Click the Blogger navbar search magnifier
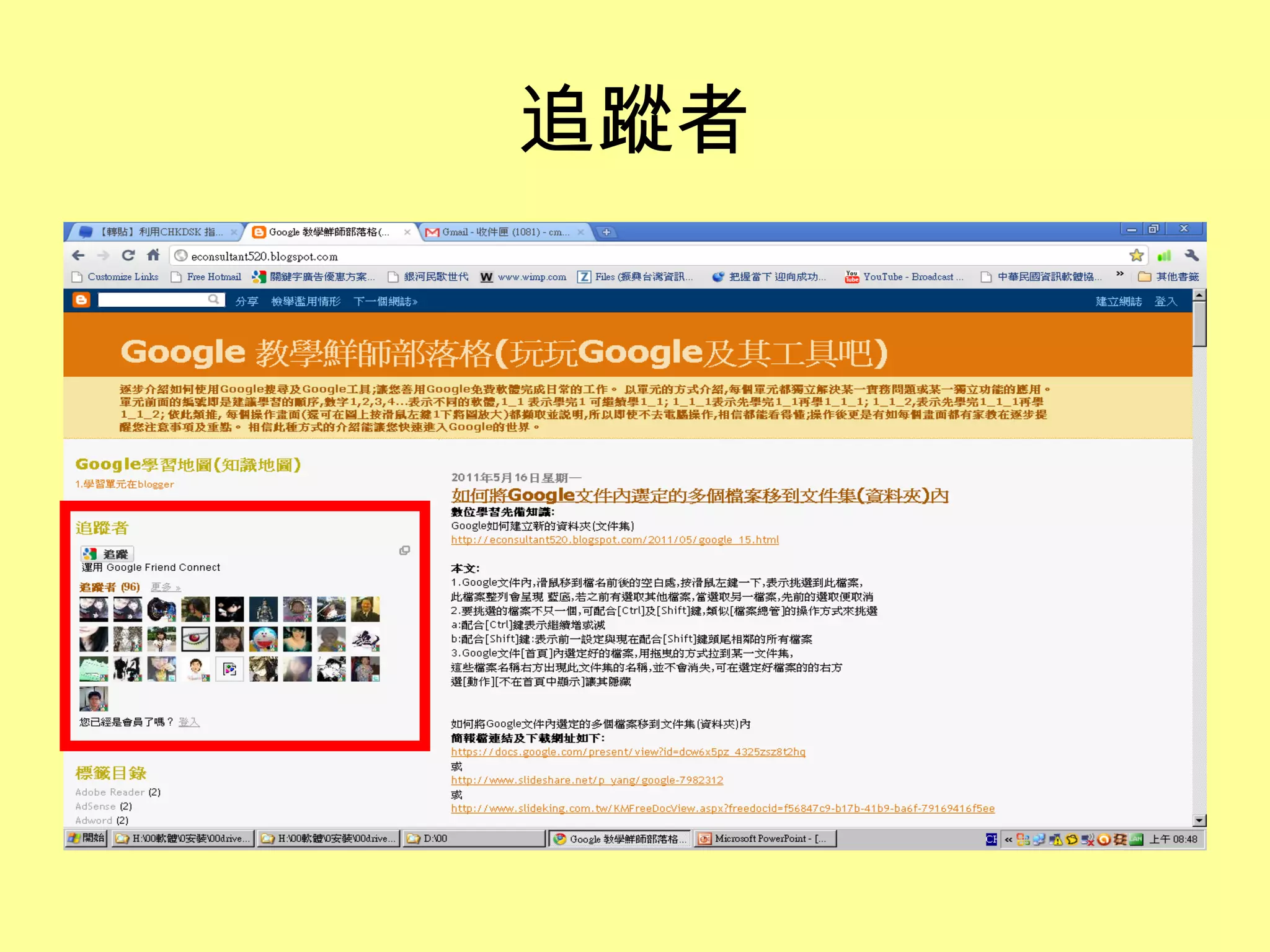Screen dimensions: 1270x952 [x=214, y=300]
